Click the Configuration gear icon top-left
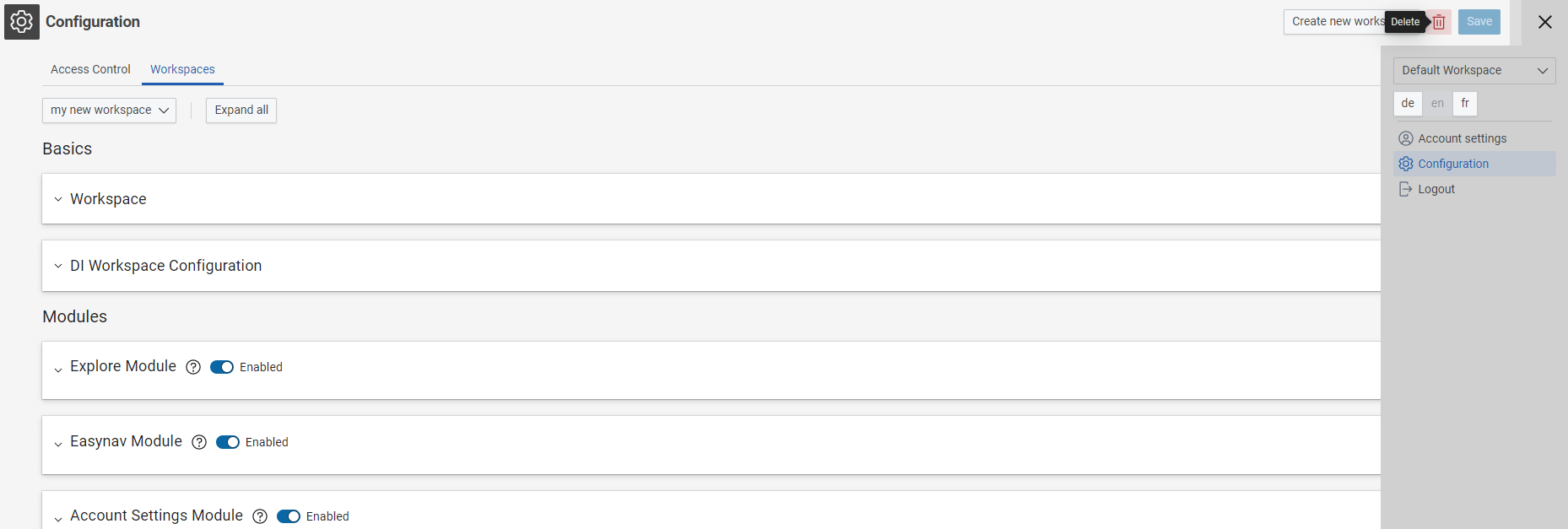This screenshot has width=1568, height=529. point(21,21)
